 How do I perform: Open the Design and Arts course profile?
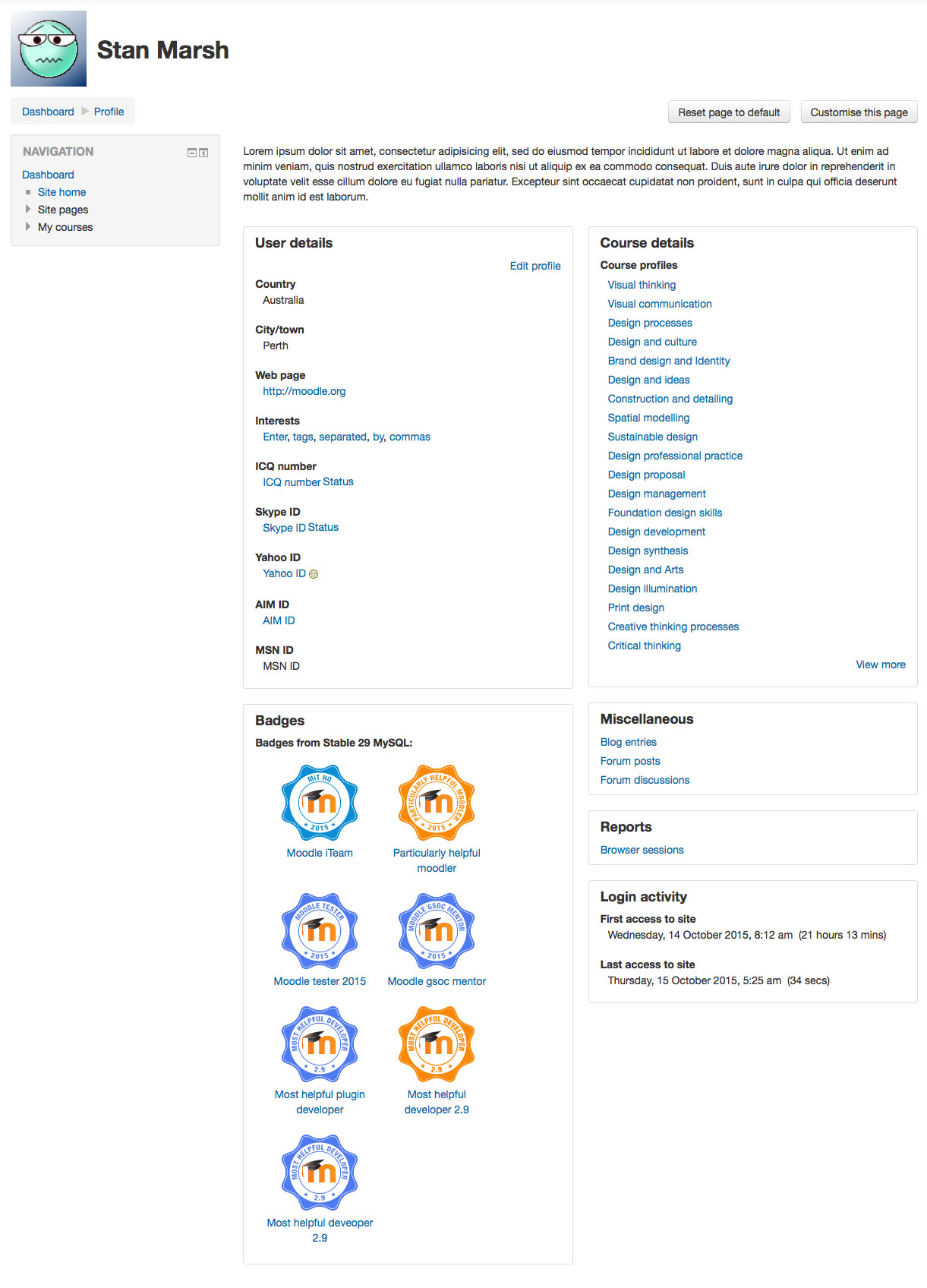[645, 570]
